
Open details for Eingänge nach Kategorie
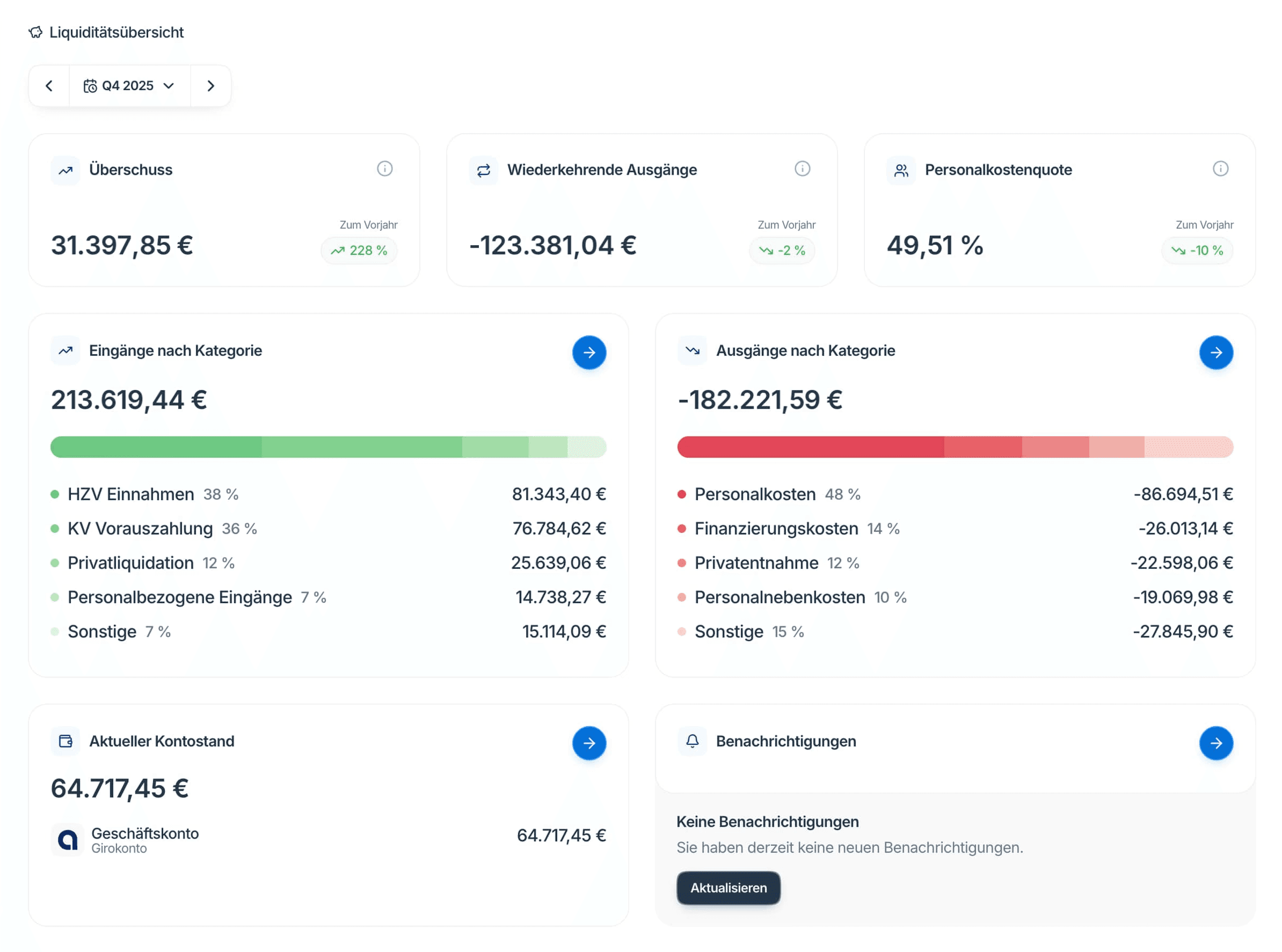pos(588,353)
